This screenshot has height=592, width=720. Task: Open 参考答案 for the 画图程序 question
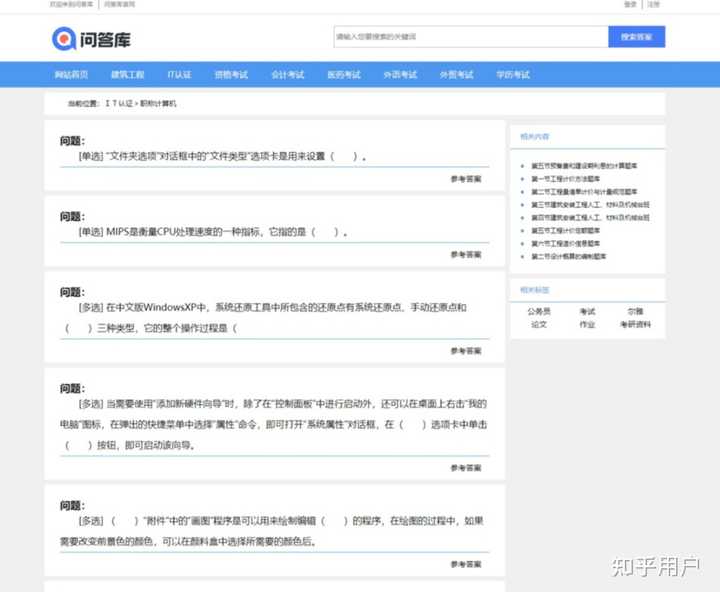pos(466,564)
